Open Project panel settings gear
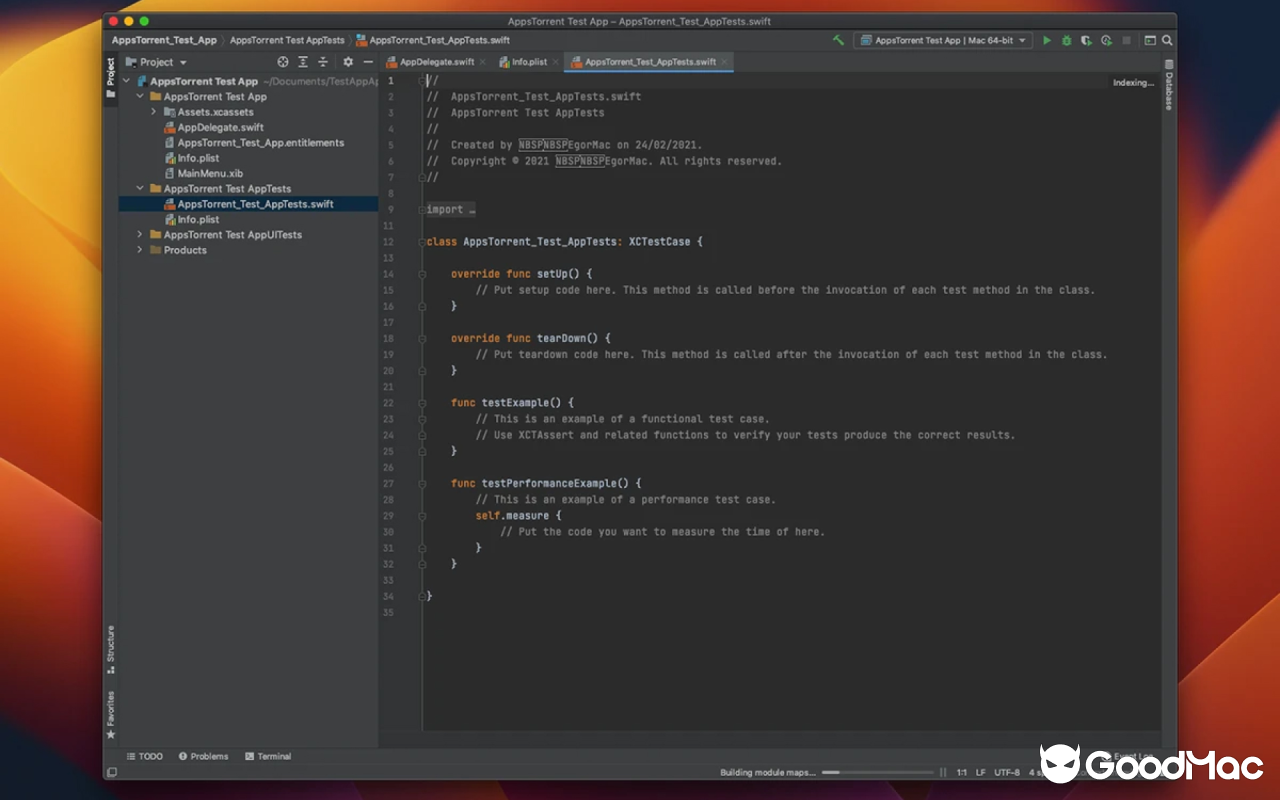1280x800 pixels. (x=348, y=61)
